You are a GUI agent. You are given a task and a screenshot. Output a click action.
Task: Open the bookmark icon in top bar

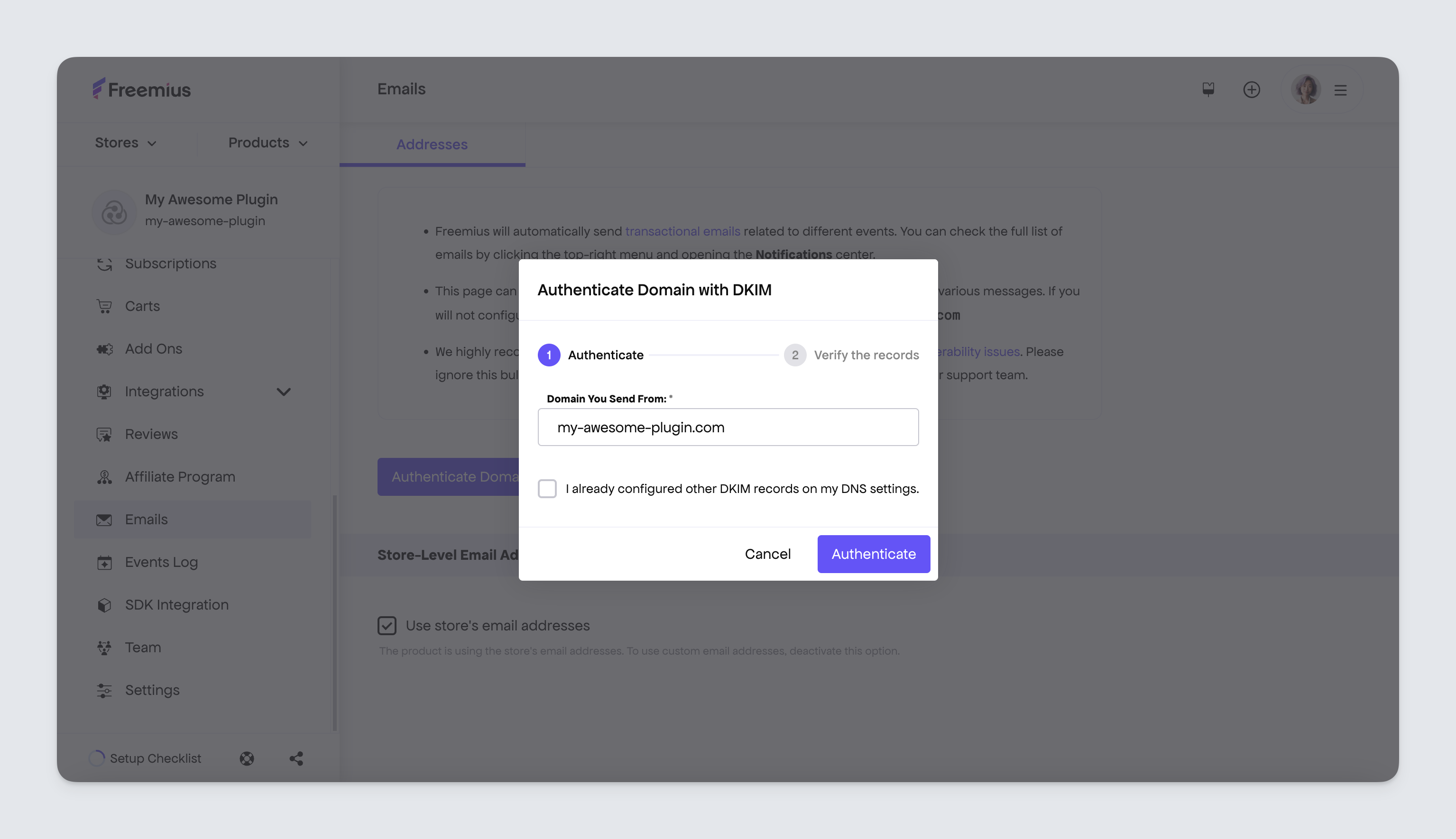tap(1208, 89)
